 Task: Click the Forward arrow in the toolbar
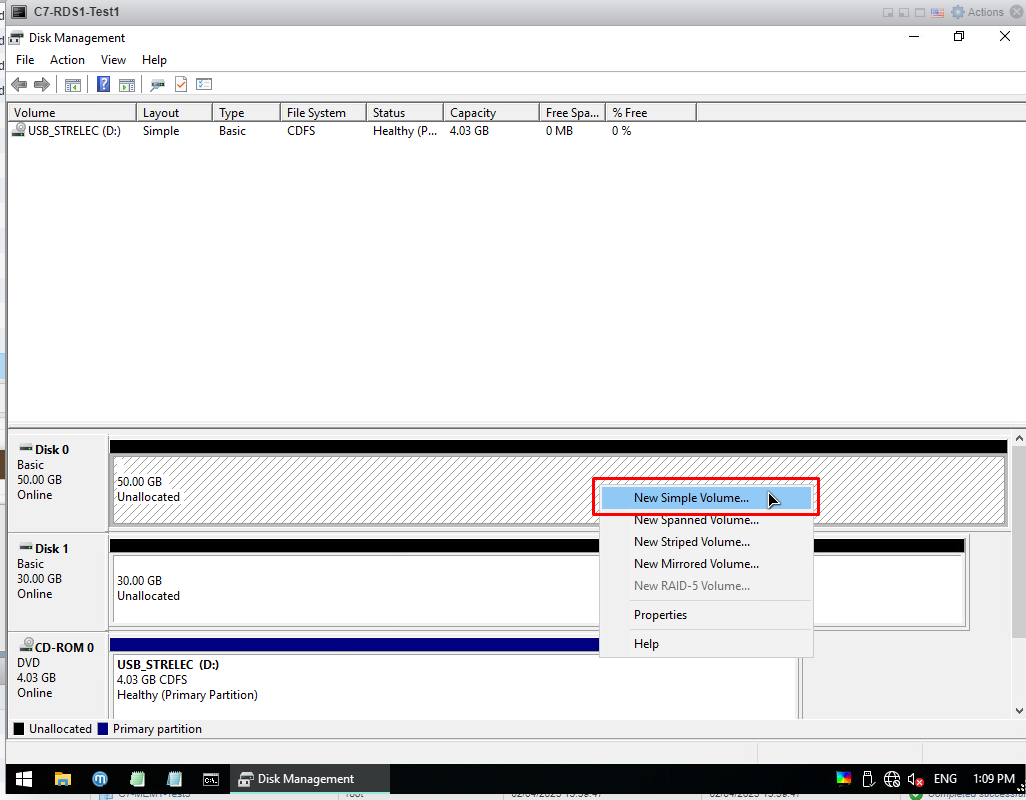(42, 85)
